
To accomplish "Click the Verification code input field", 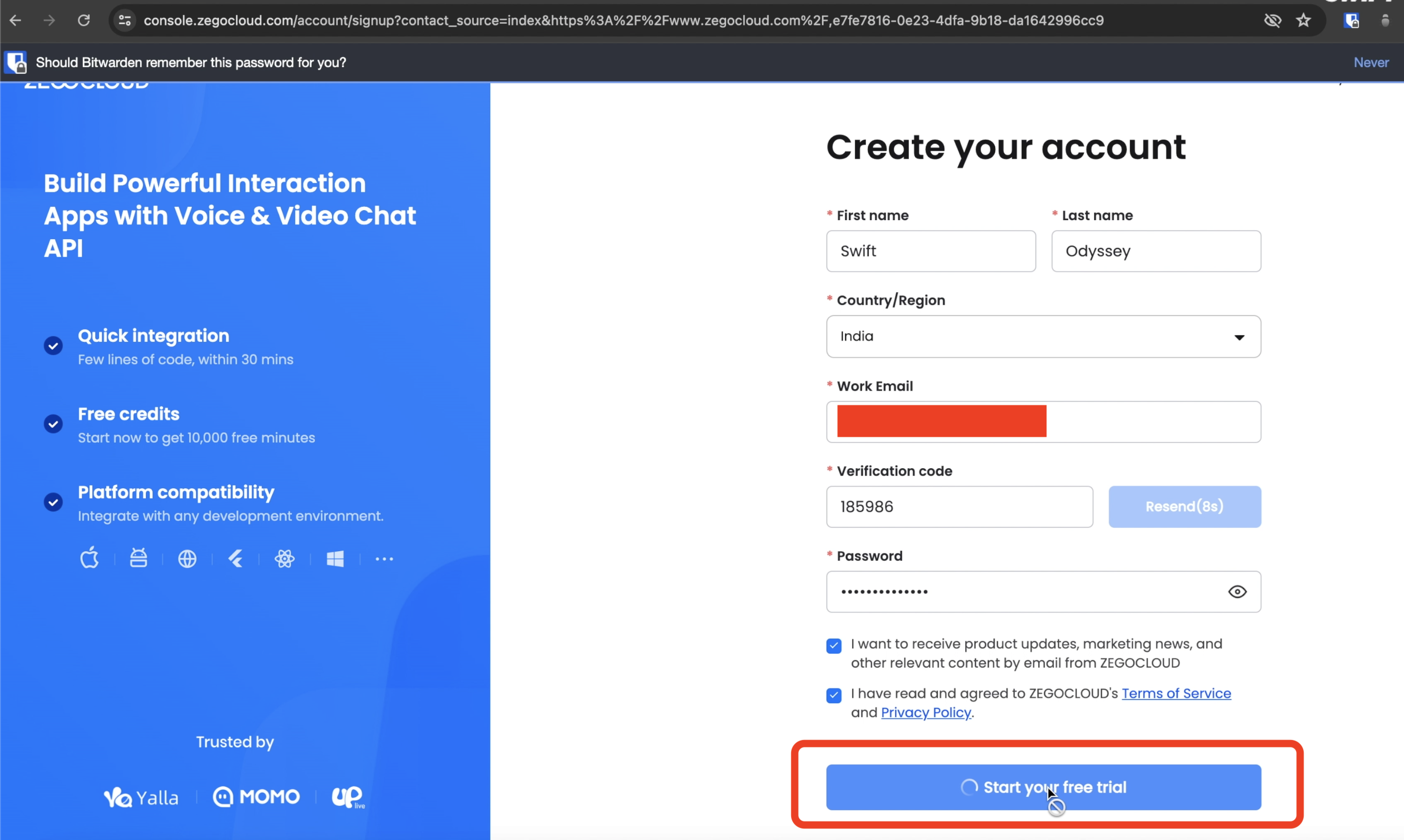I will [x=959, y=507].
